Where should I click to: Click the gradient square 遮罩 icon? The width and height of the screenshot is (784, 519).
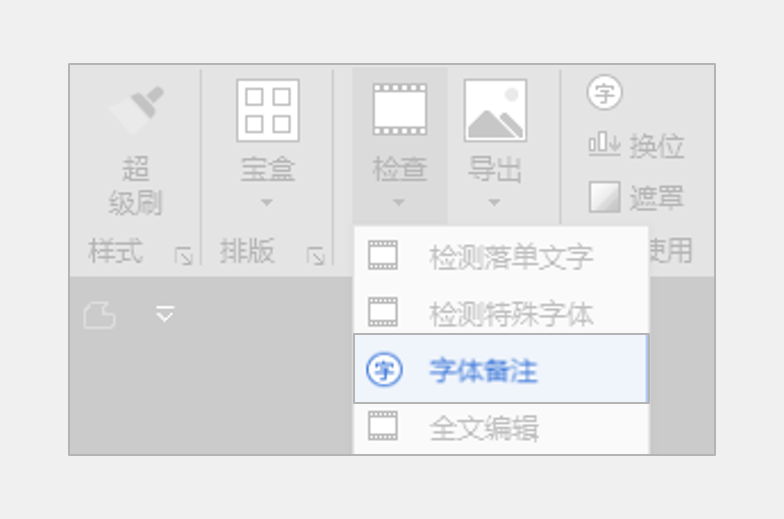click(x=604, y=196)
